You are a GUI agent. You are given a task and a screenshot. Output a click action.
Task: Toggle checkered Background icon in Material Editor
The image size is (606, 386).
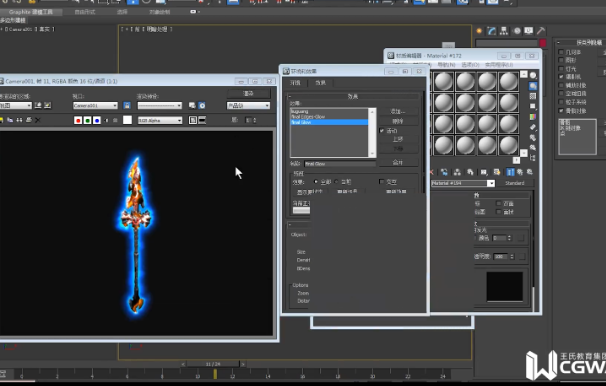coord(533,96)
